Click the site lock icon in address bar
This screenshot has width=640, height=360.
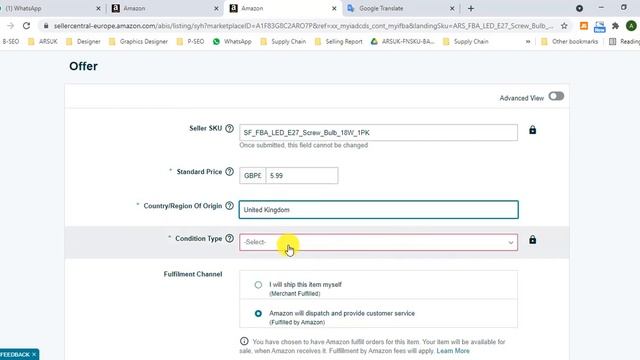(46, 26)
